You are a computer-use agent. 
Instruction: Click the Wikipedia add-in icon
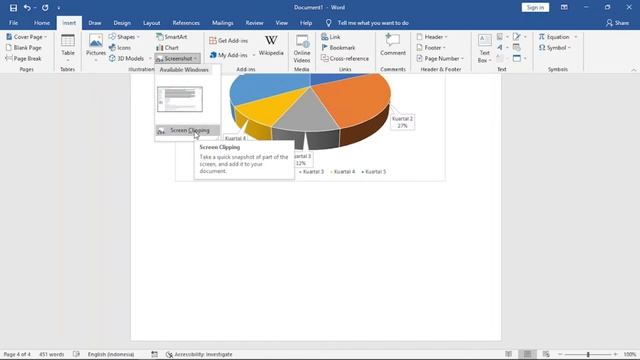click(x=271, y=45)
